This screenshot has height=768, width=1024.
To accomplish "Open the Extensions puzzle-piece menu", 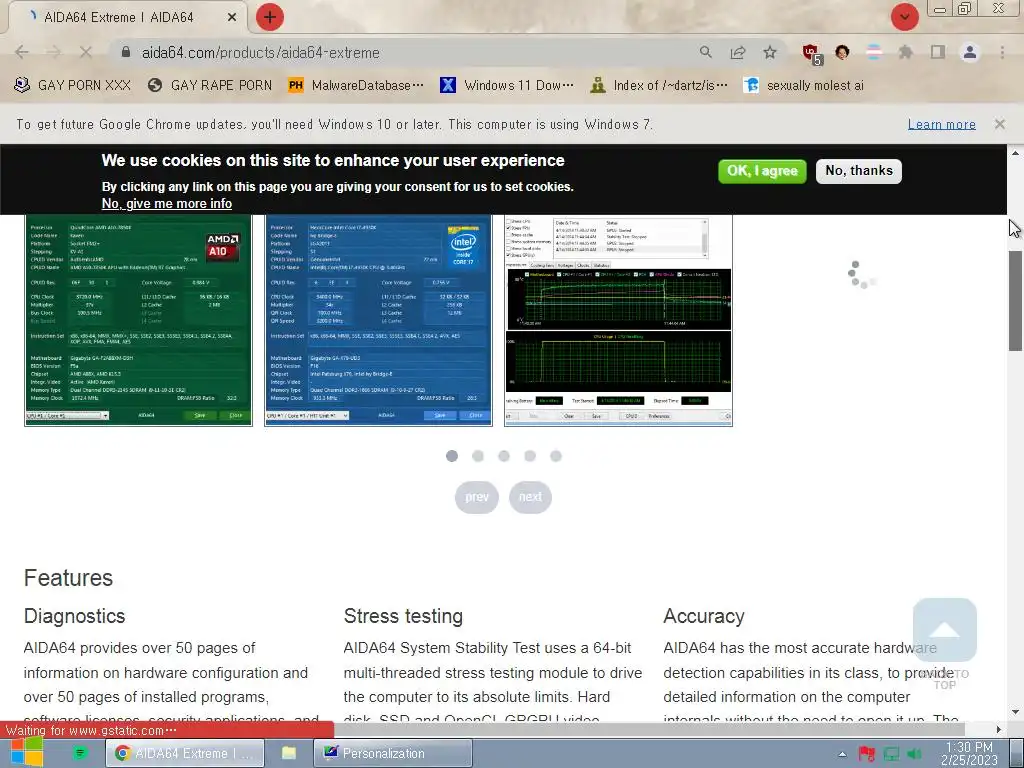I will click(x=905, y=52).
